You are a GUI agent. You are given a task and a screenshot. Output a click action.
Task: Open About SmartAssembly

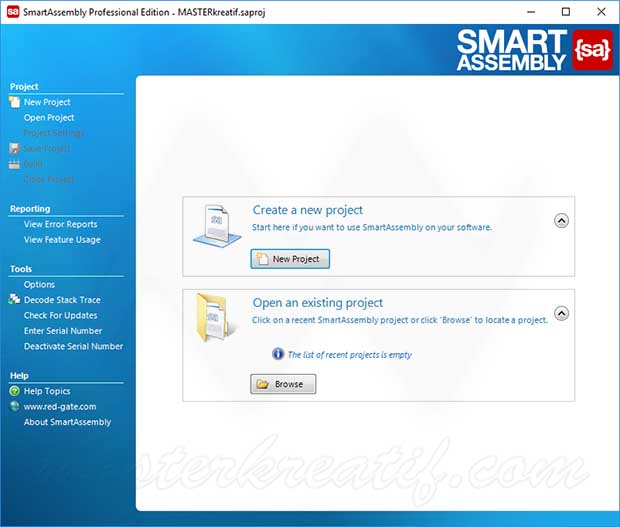[x=67, y=422]
